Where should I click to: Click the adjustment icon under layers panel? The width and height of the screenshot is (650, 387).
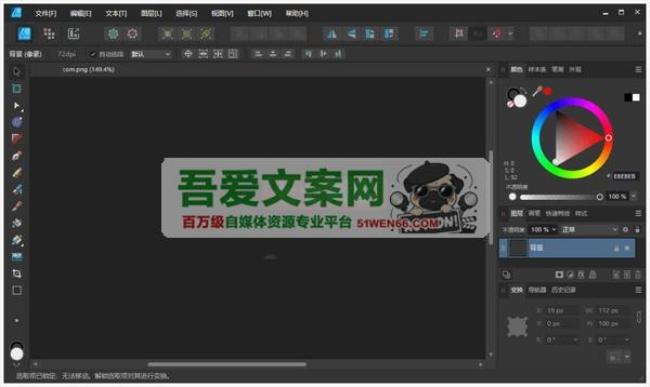pos(570,274)
